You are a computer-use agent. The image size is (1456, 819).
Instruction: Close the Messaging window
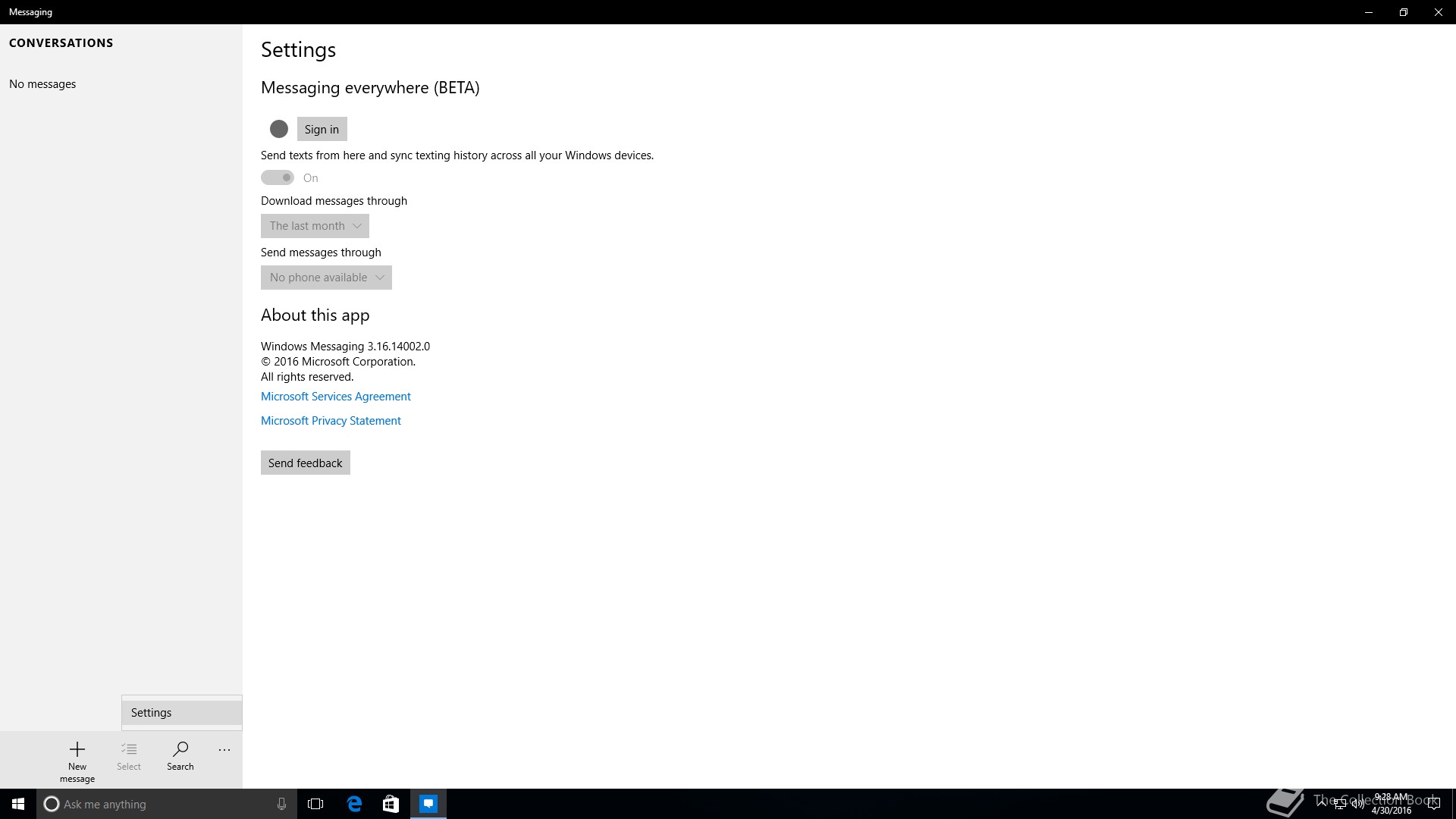click(x=1439, y=12)
